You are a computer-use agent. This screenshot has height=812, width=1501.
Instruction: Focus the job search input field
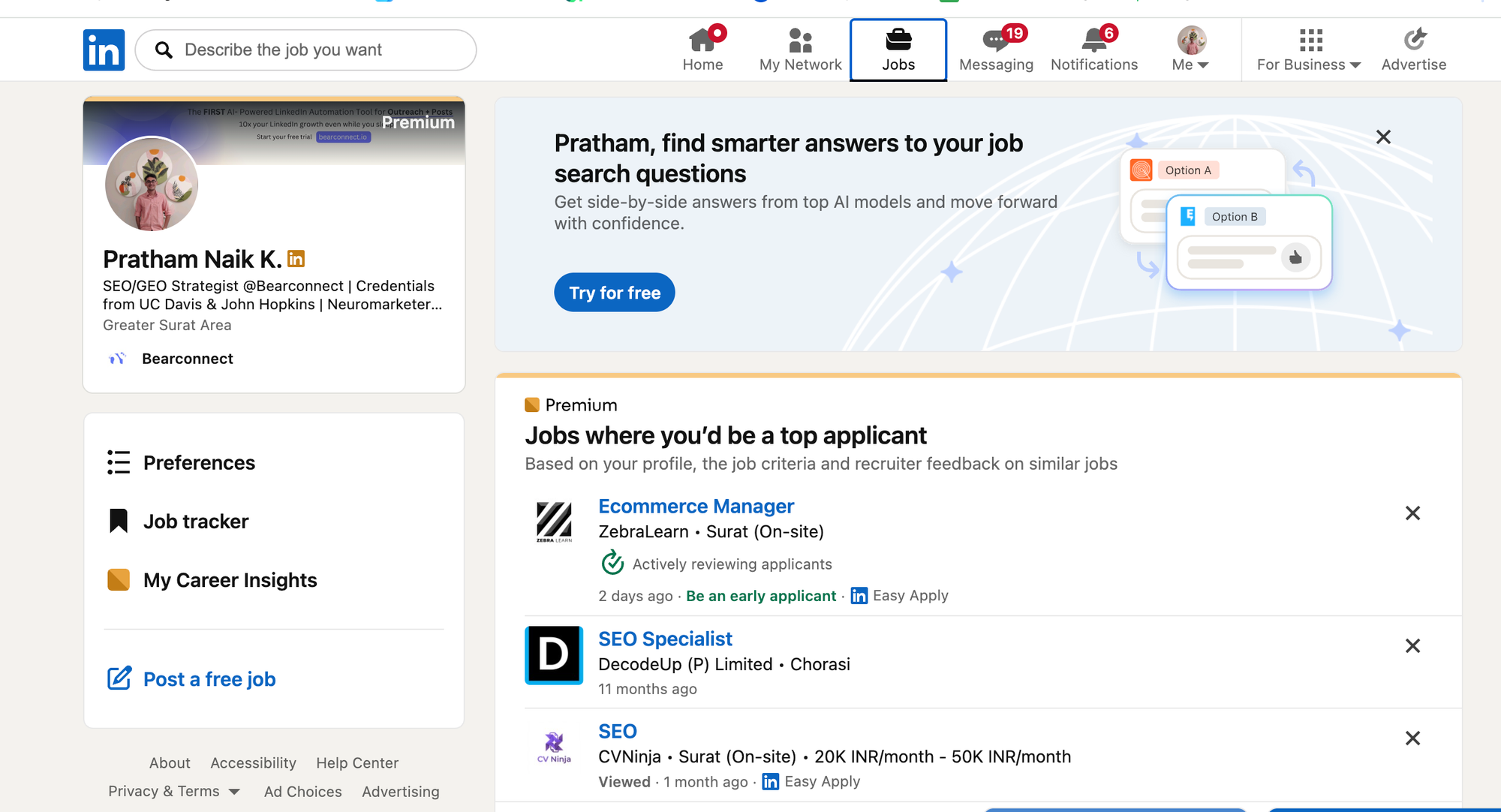point(305,50)
